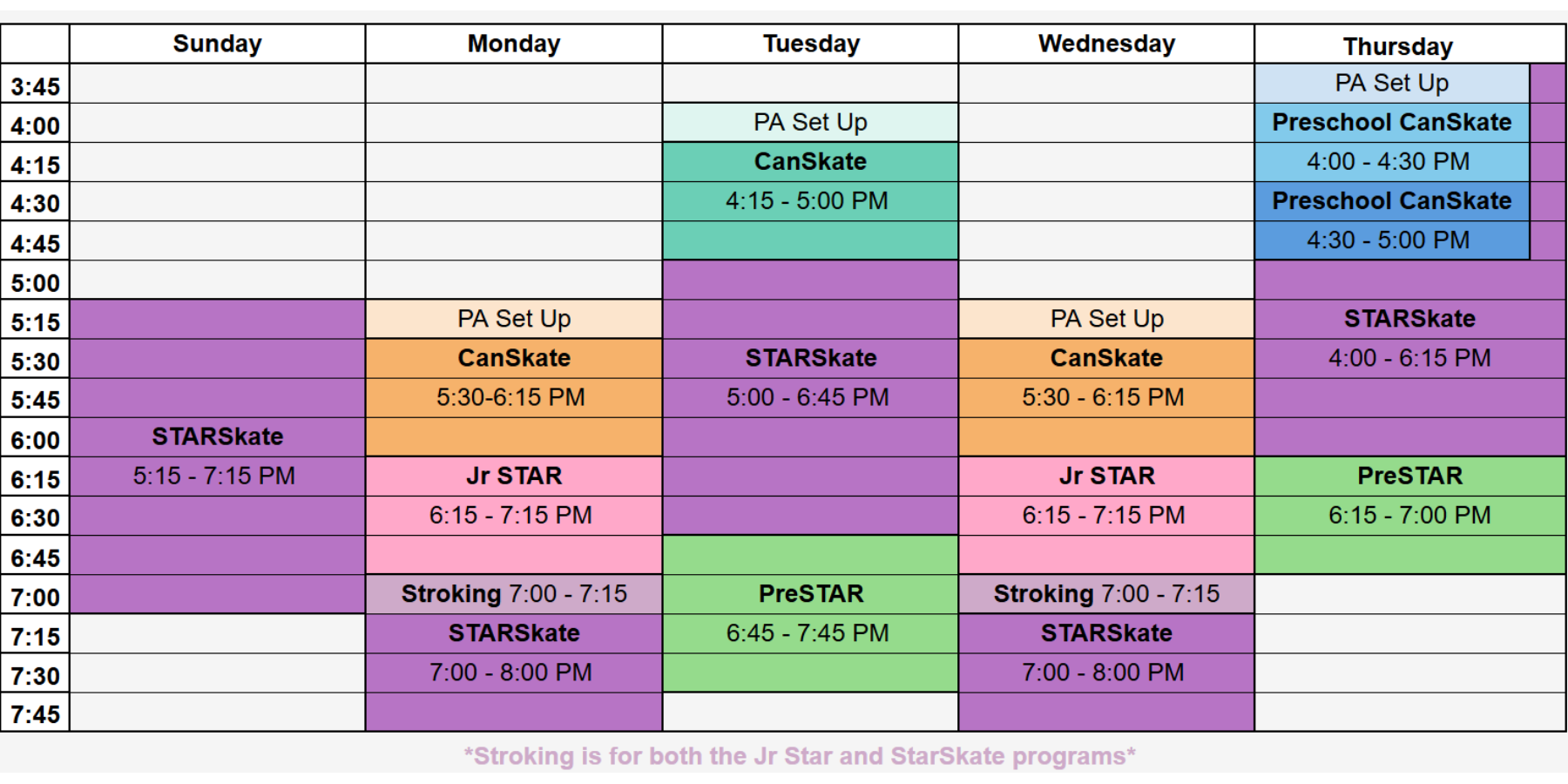The width and height of the screenshot is (1568, 784).
Task: Select the Monday column header
Action: click(514, 44)
